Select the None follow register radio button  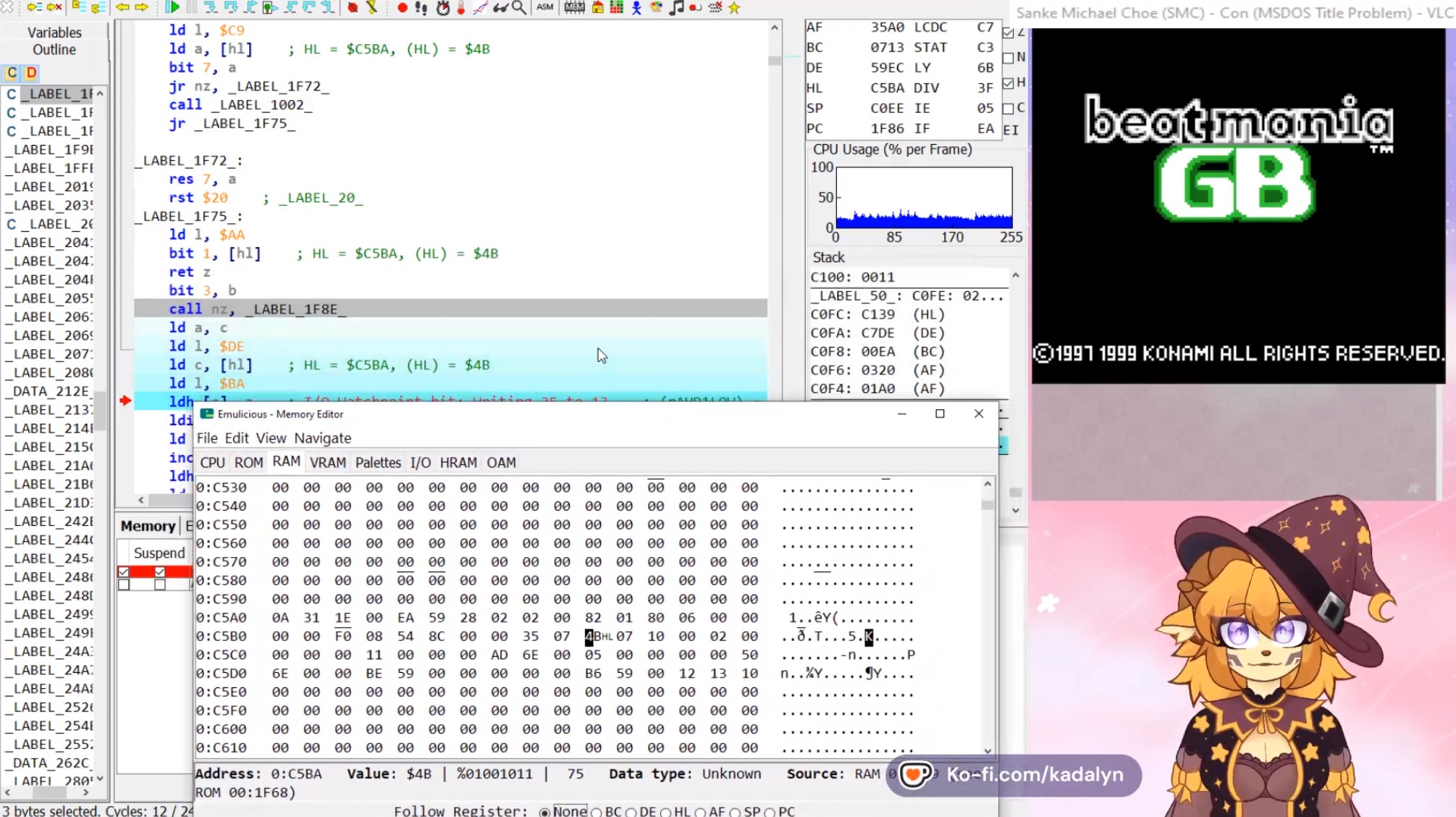(544, 812)
